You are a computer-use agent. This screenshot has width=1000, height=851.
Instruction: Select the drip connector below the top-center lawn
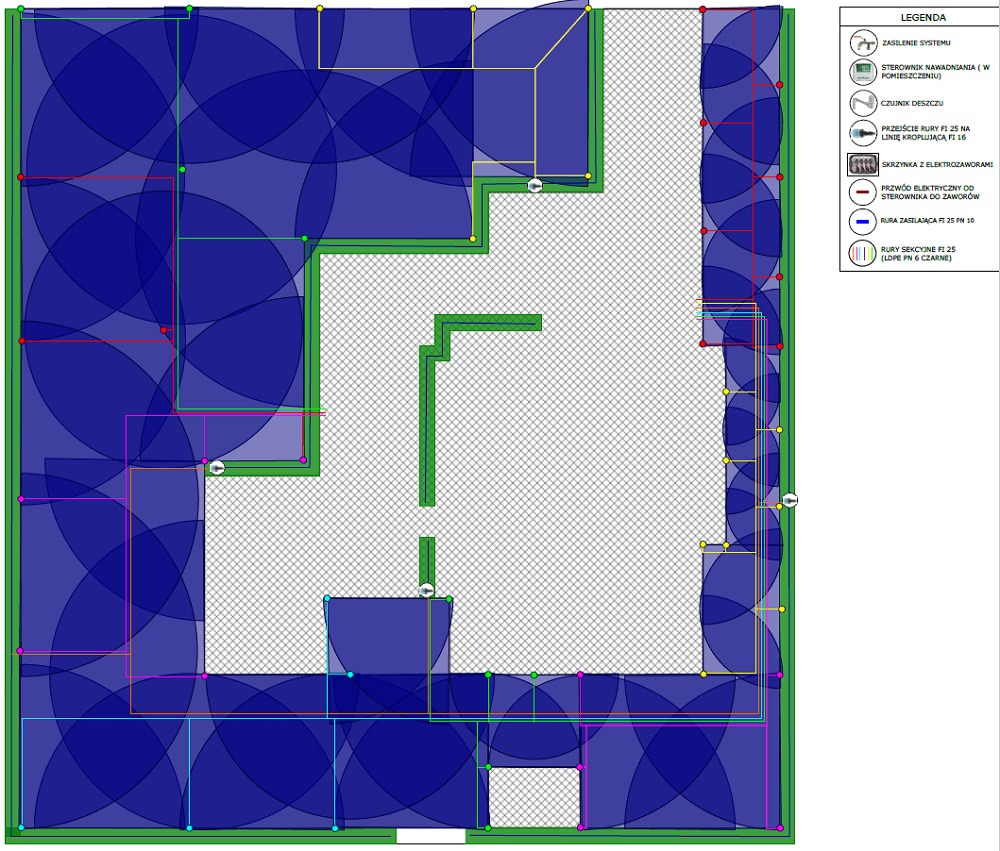pos(535,185)
